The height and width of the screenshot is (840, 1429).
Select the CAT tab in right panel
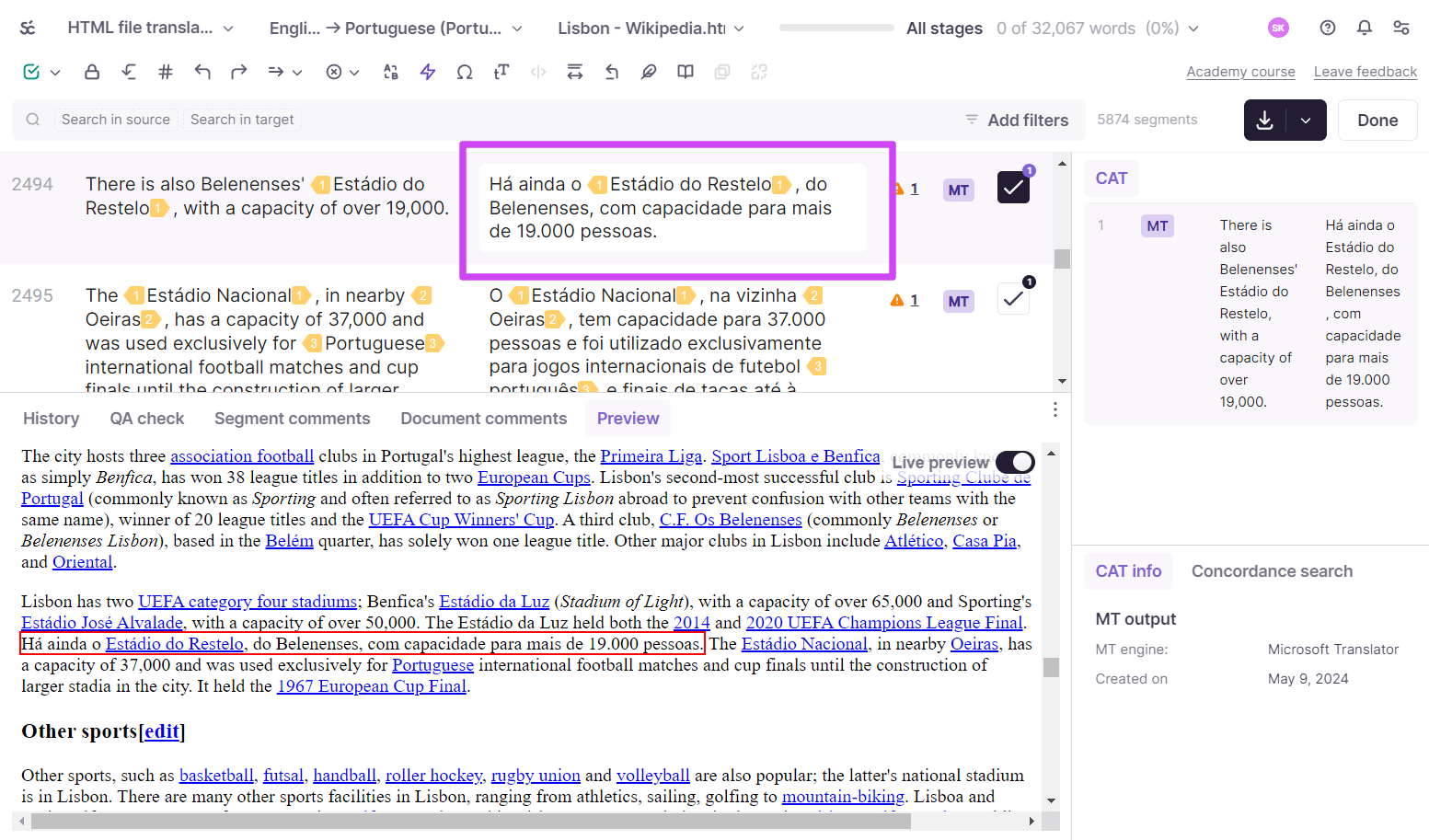[x=1111, y=178]
